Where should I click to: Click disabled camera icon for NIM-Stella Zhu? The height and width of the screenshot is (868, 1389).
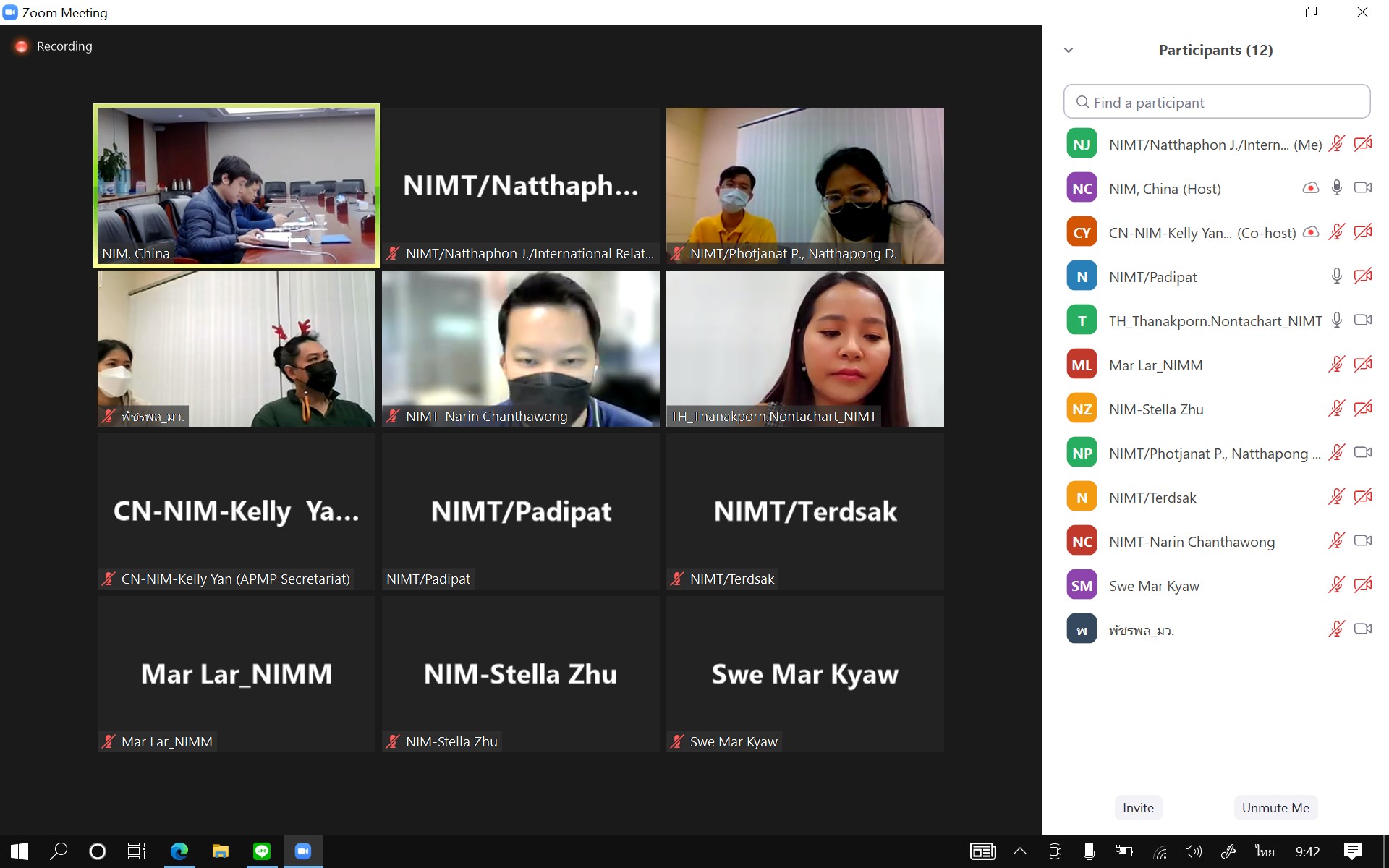(1362, 409)
